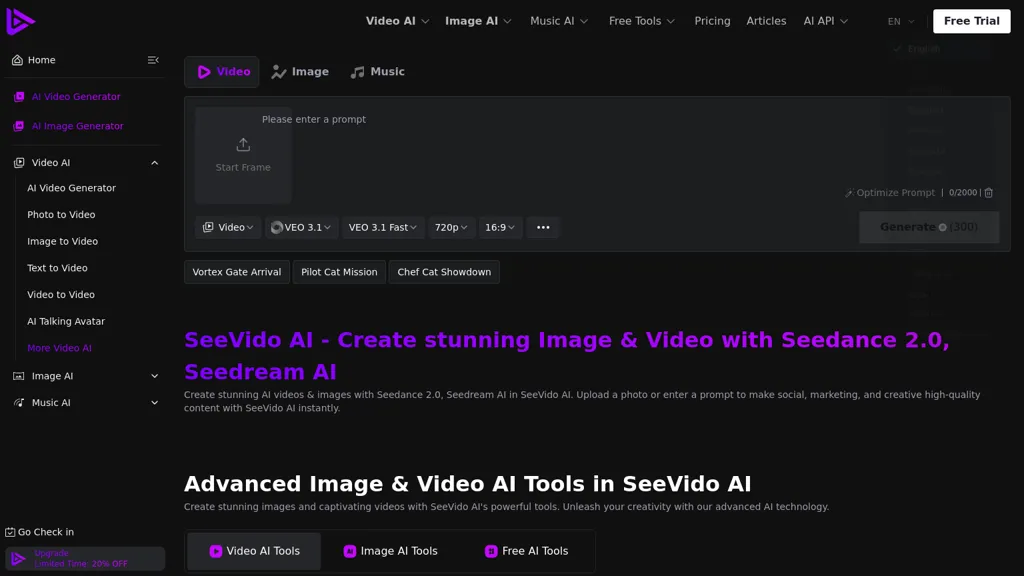Open the 720p resolution dropdown
Screen dimensions: 1024x576
pos(451,227)
